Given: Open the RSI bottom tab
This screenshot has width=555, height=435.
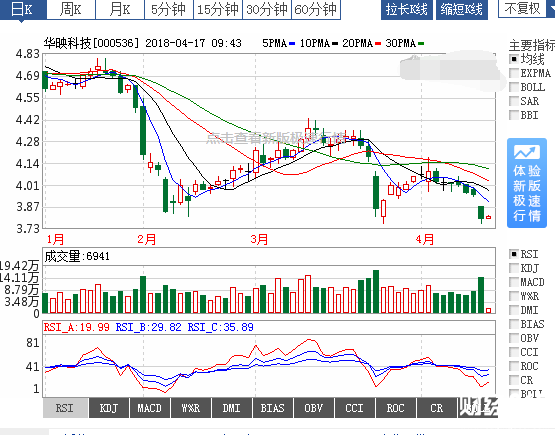Looking at the screenshot, I should click(65, 408).
